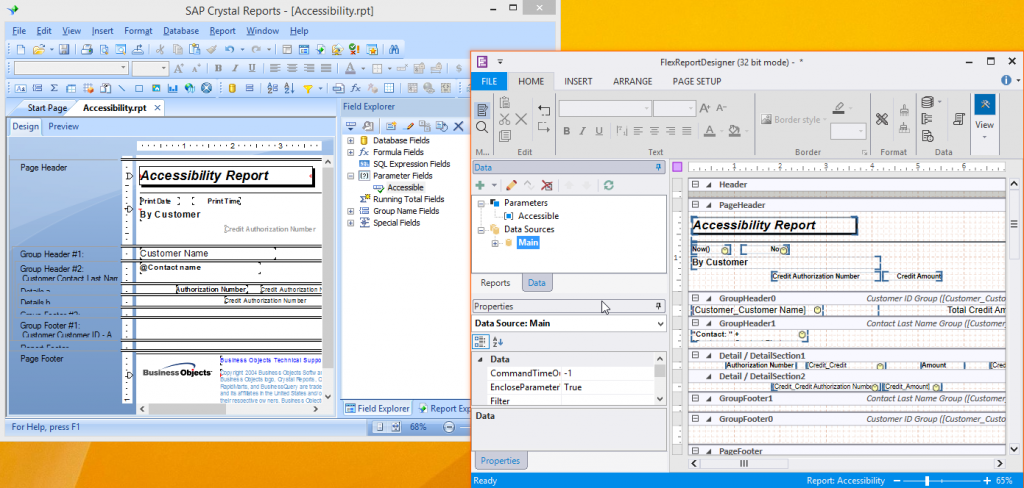Switch to the Reports tab in Data panel

pos(496,283)
